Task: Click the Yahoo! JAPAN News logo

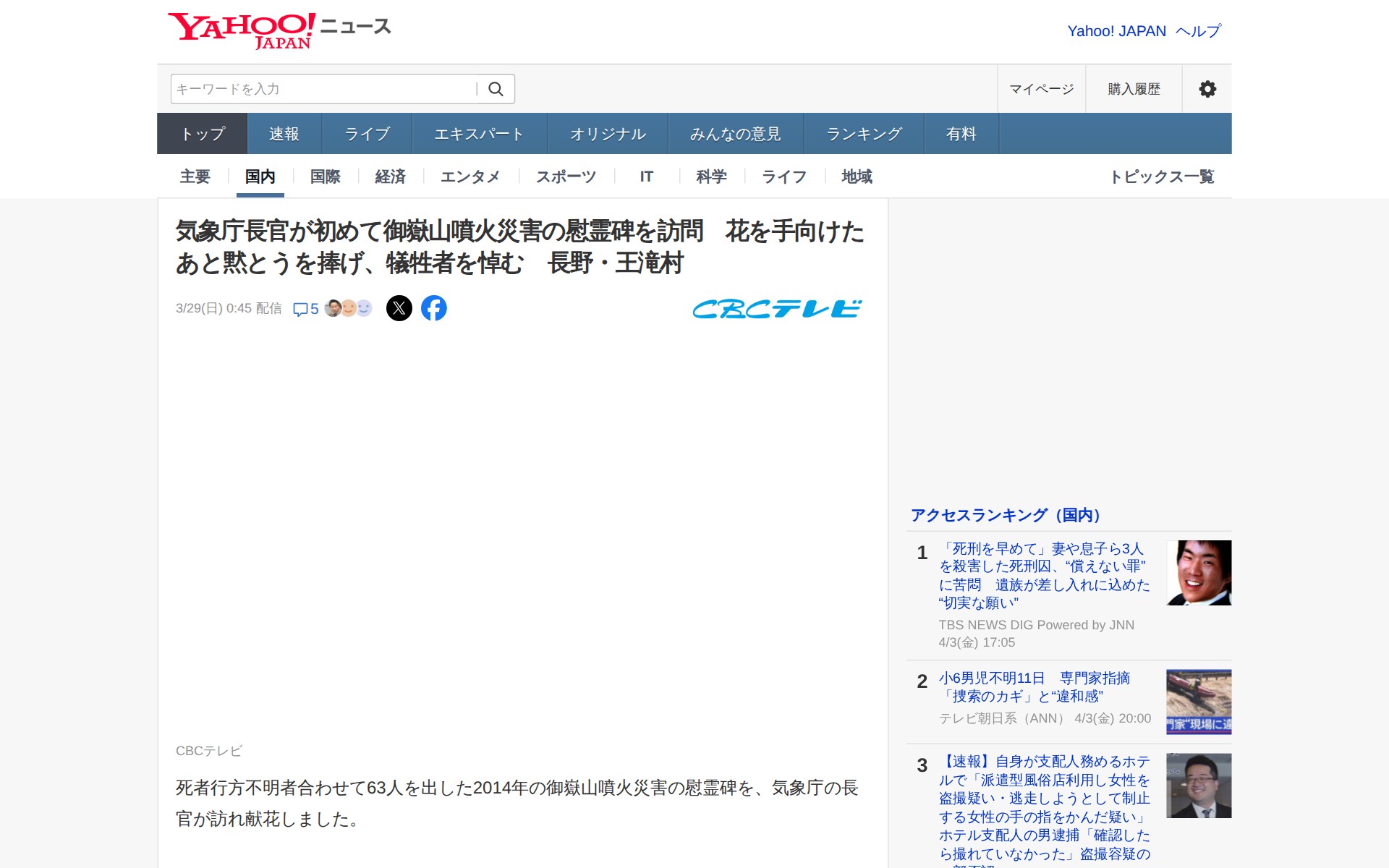Action: pyautogui.click(x=279, y=31)
